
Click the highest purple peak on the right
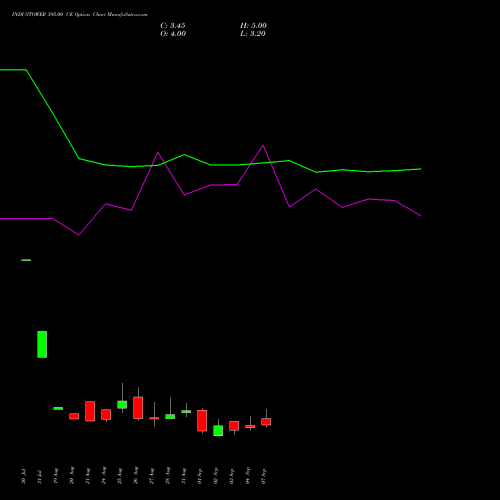pos(263,145)
